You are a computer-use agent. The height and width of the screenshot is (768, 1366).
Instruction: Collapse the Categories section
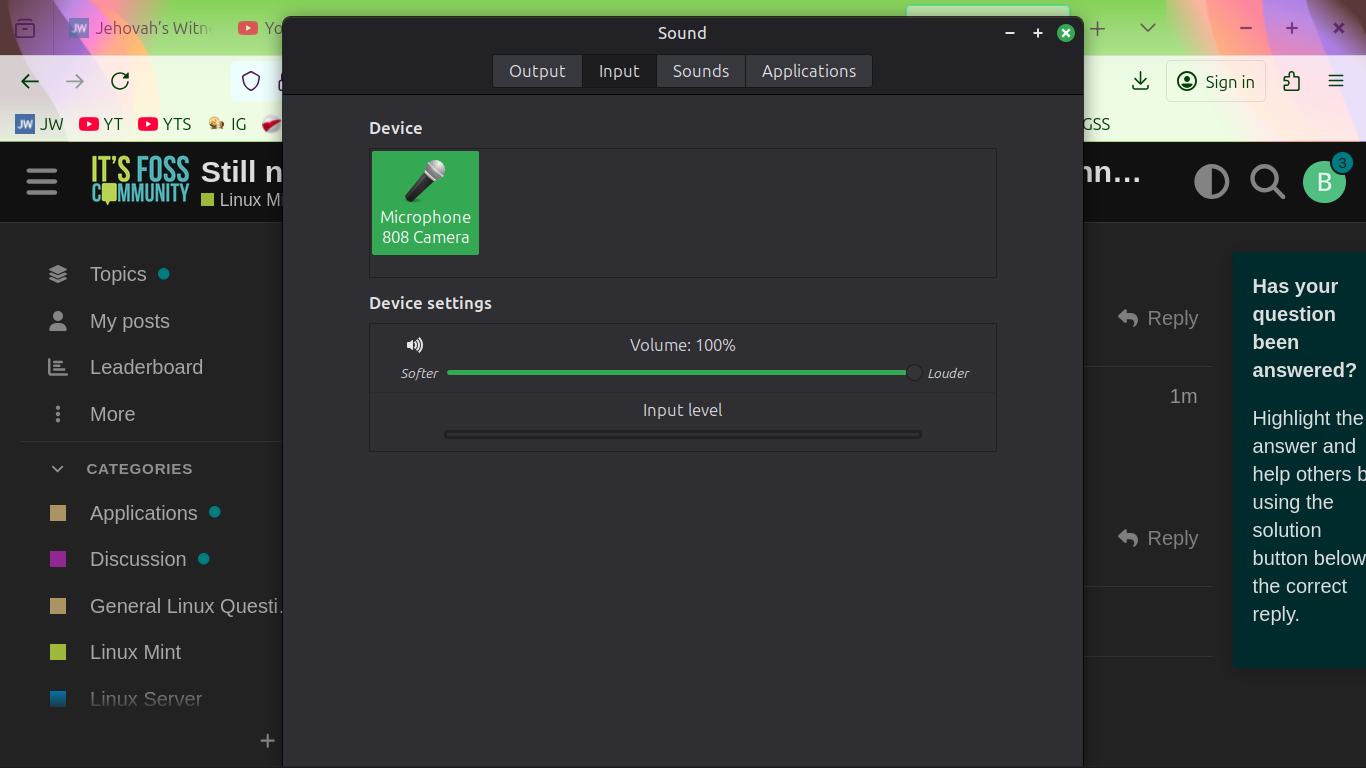pos(58,469)
